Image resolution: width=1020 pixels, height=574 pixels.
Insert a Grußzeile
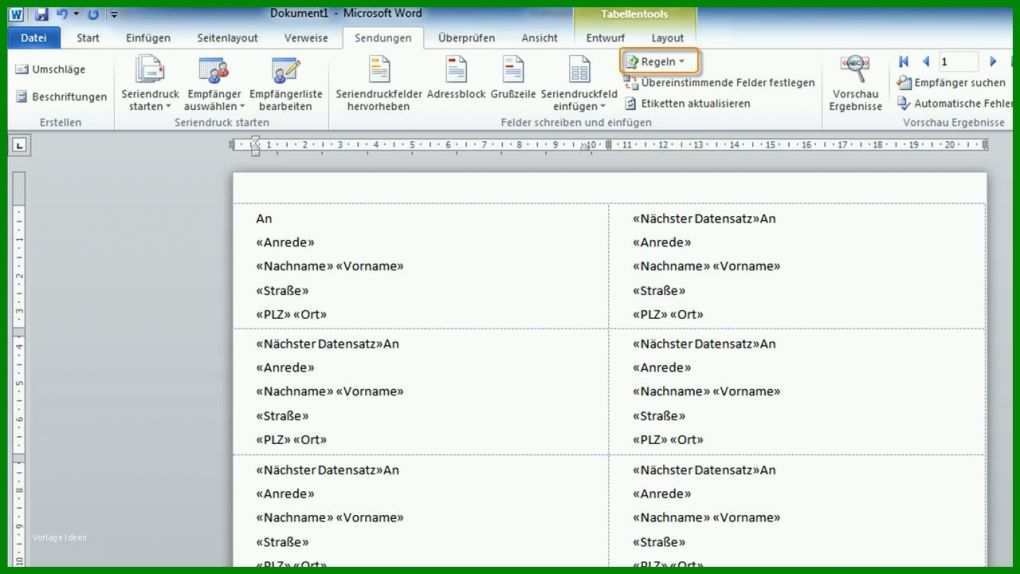tap(513, 78)
